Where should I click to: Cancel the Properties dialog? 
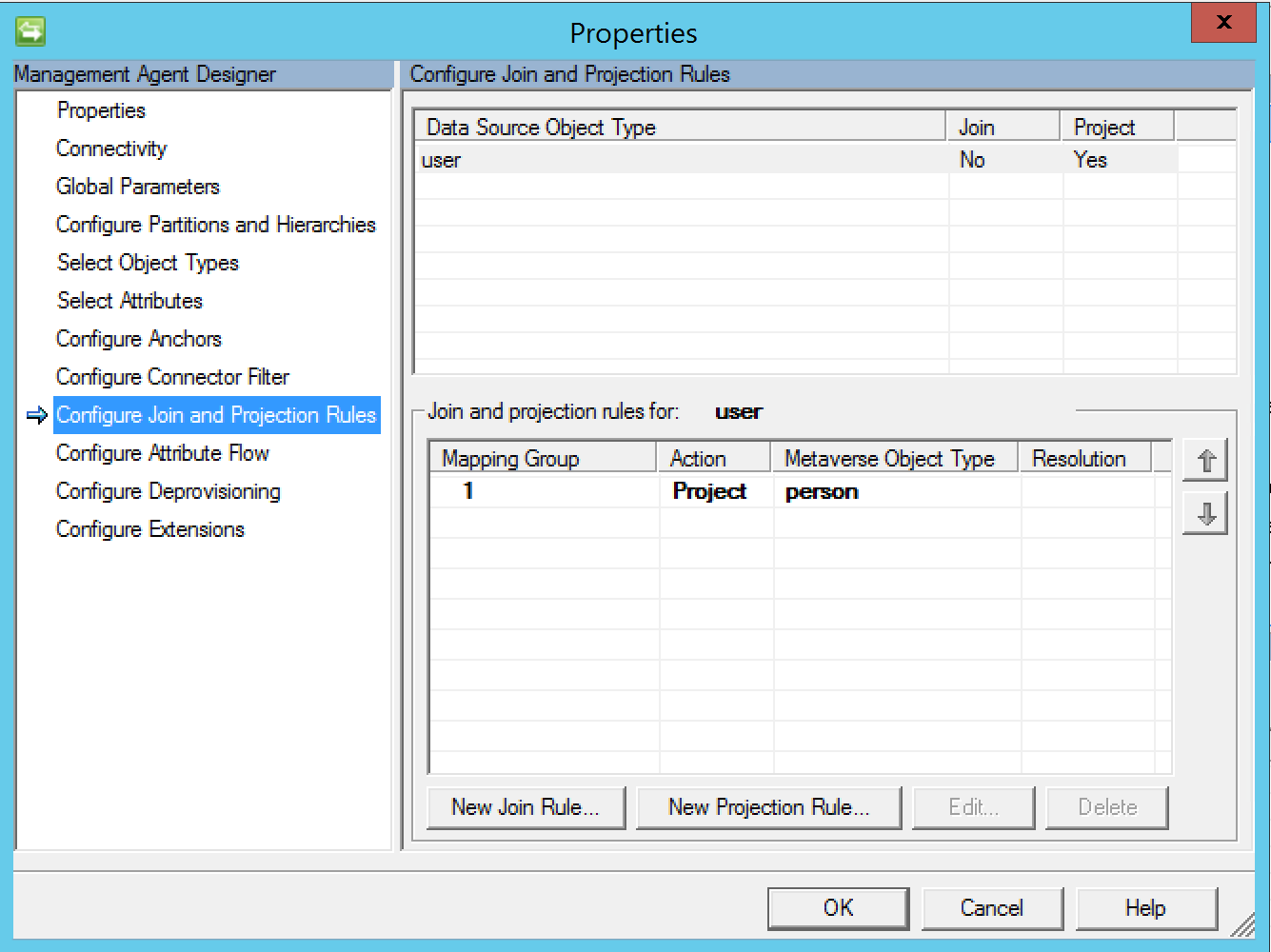[991, 908]
